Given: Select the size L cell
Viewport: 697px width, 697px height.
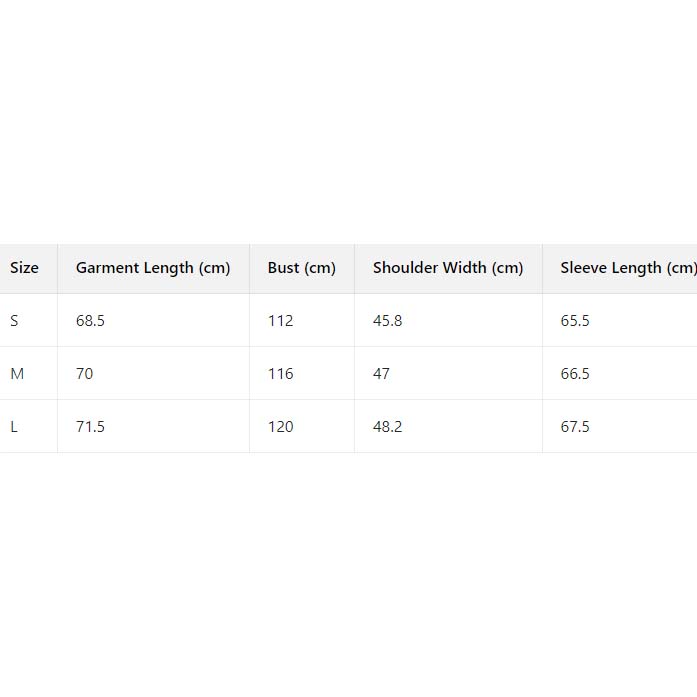Looking at the screenshot, I should pyautogui.click(x=15, y=427).
